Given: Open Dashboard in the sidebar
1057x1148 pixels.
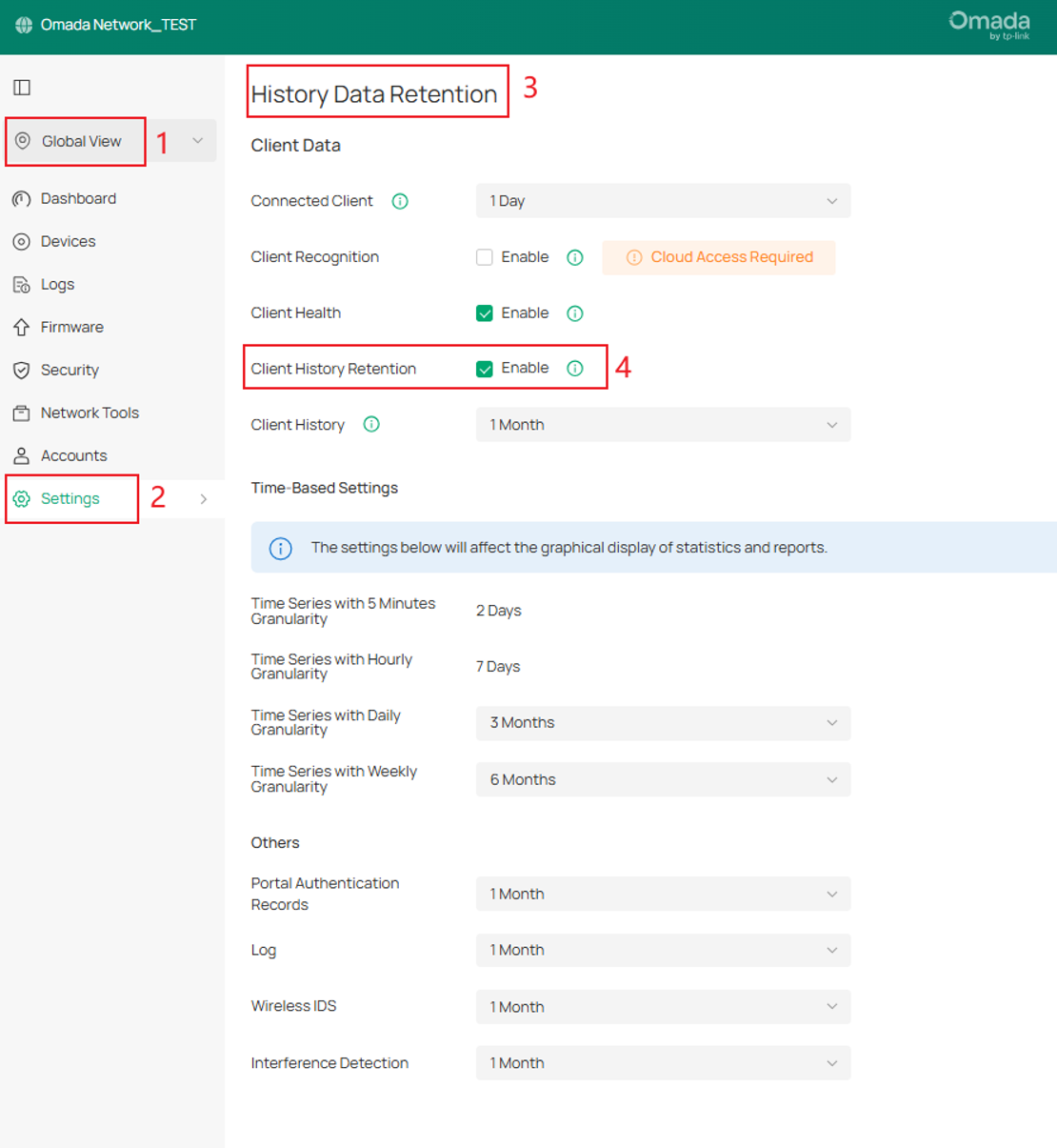Looking at the screenshot, I should click(x=78, y=199).
